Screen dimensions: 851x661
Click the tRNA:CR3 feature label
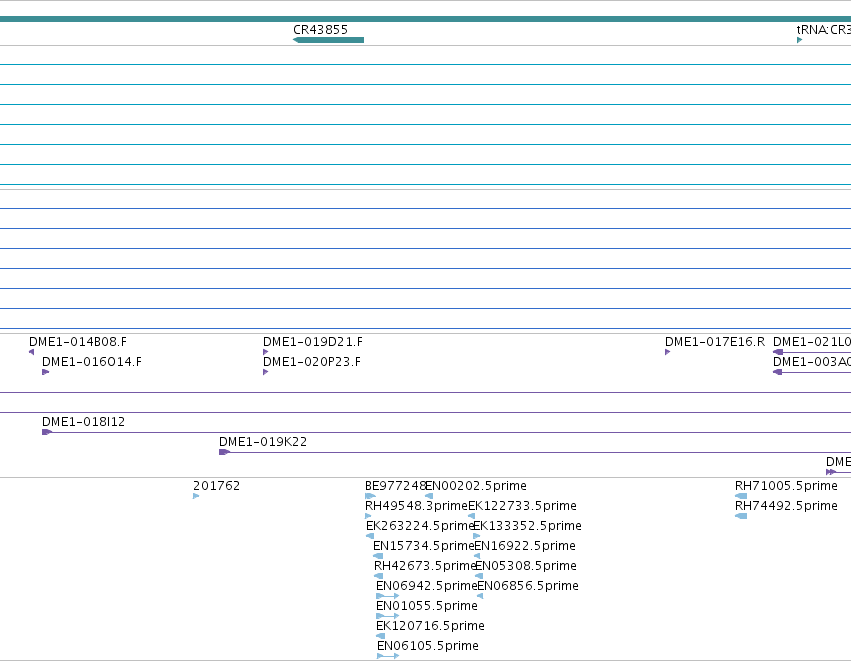pyautogui.click(x=823, y=30)
